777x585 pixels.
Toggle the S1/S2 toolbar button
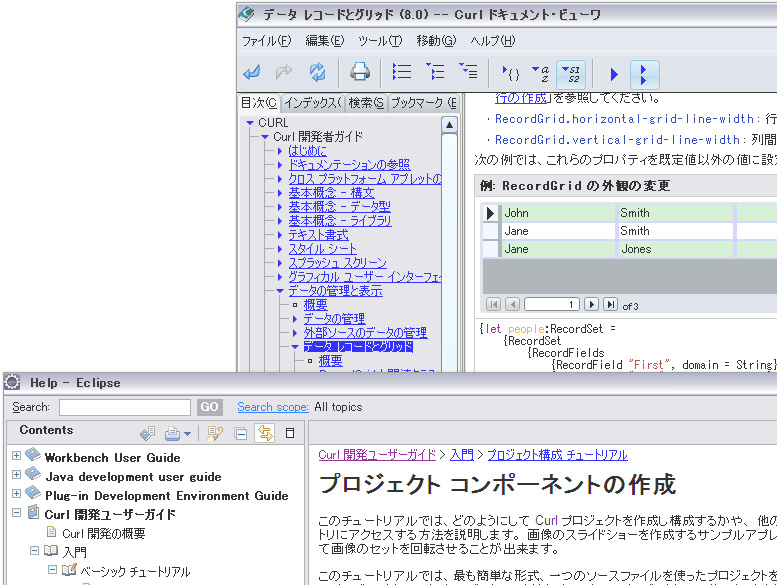(573, 72)
